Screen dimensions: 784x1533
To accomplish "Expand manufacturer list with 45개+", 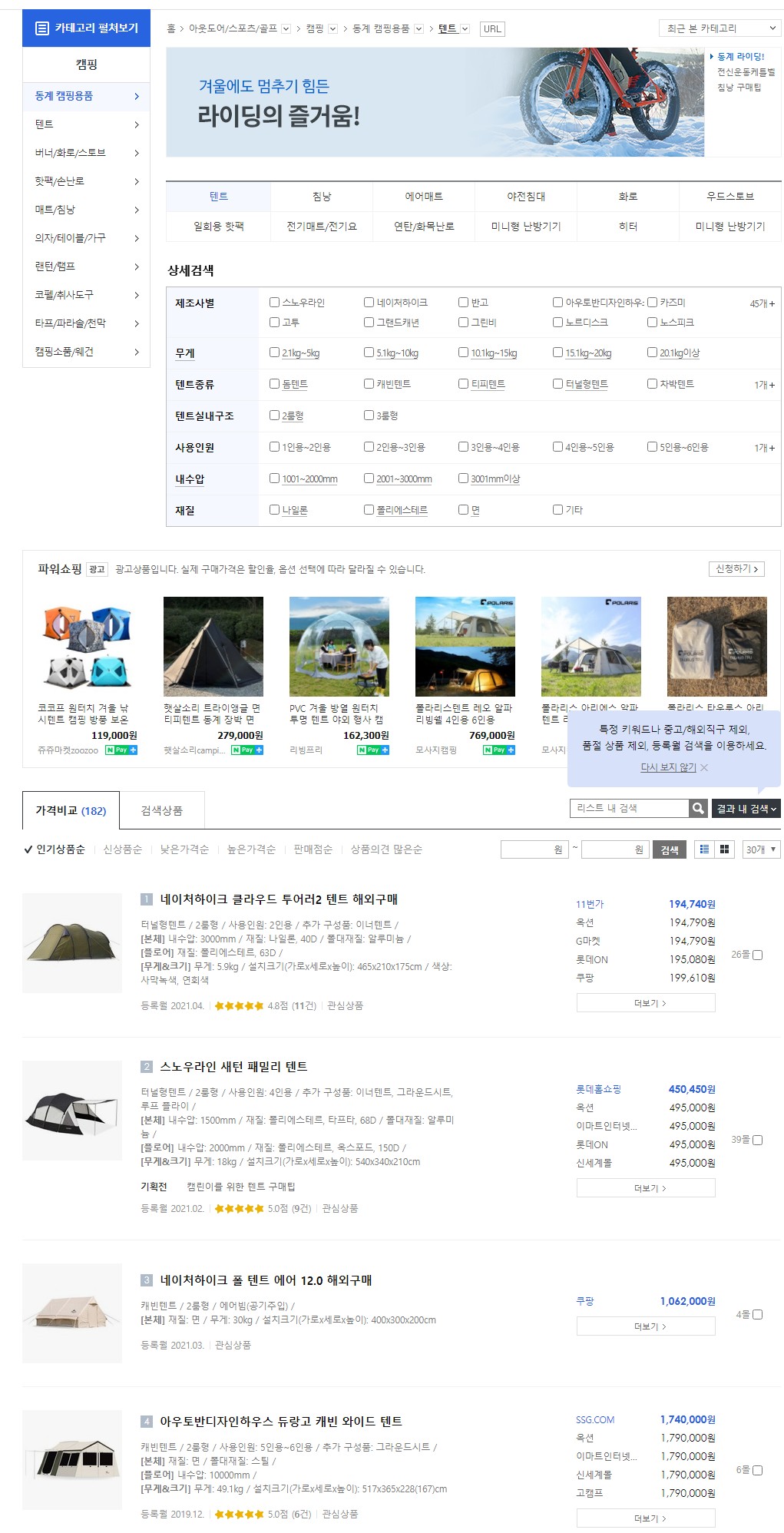I will click(x=762, y=303).
